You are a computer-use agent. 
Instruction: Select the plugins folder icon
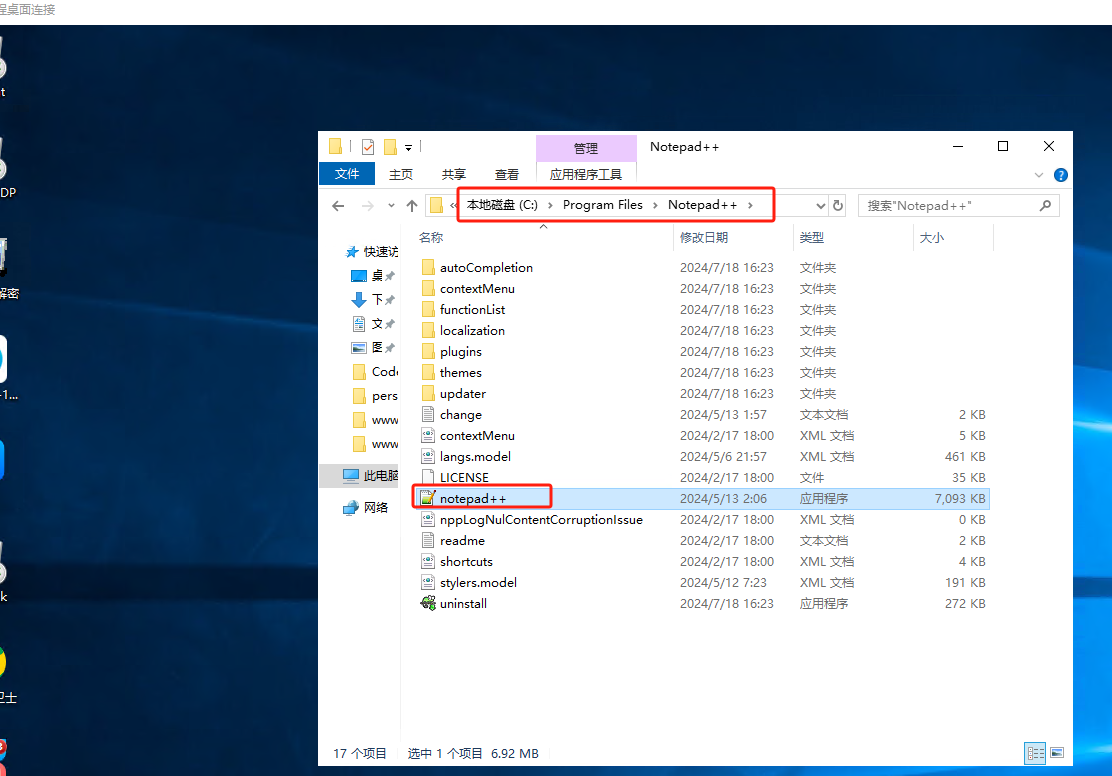pos(428,351)
